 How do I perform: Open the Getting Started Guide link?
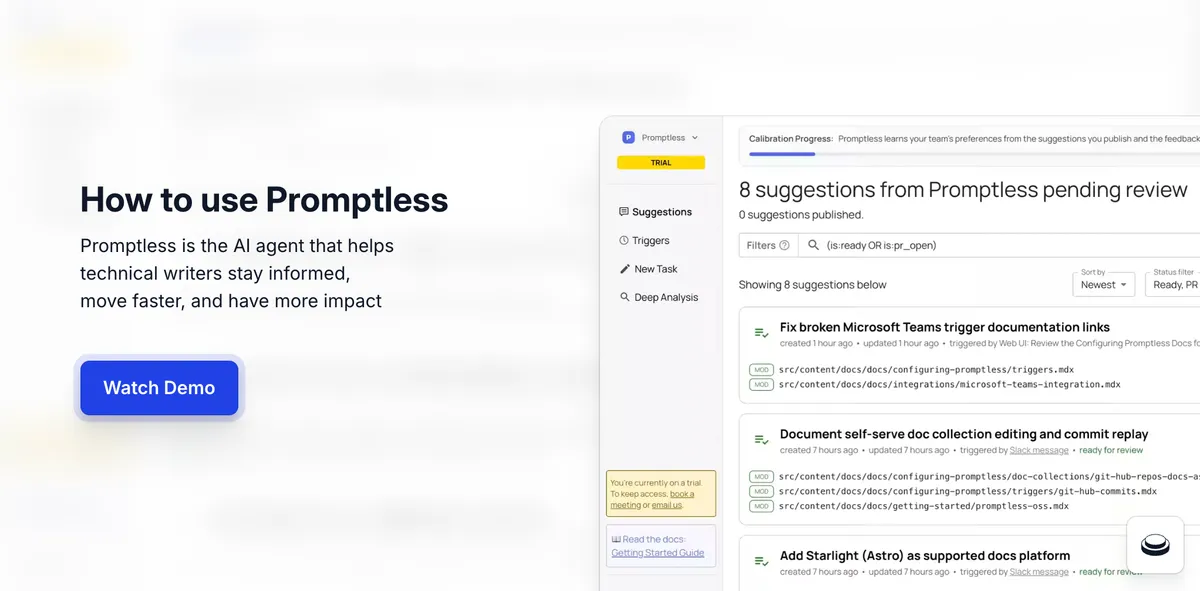coord(658,553)
